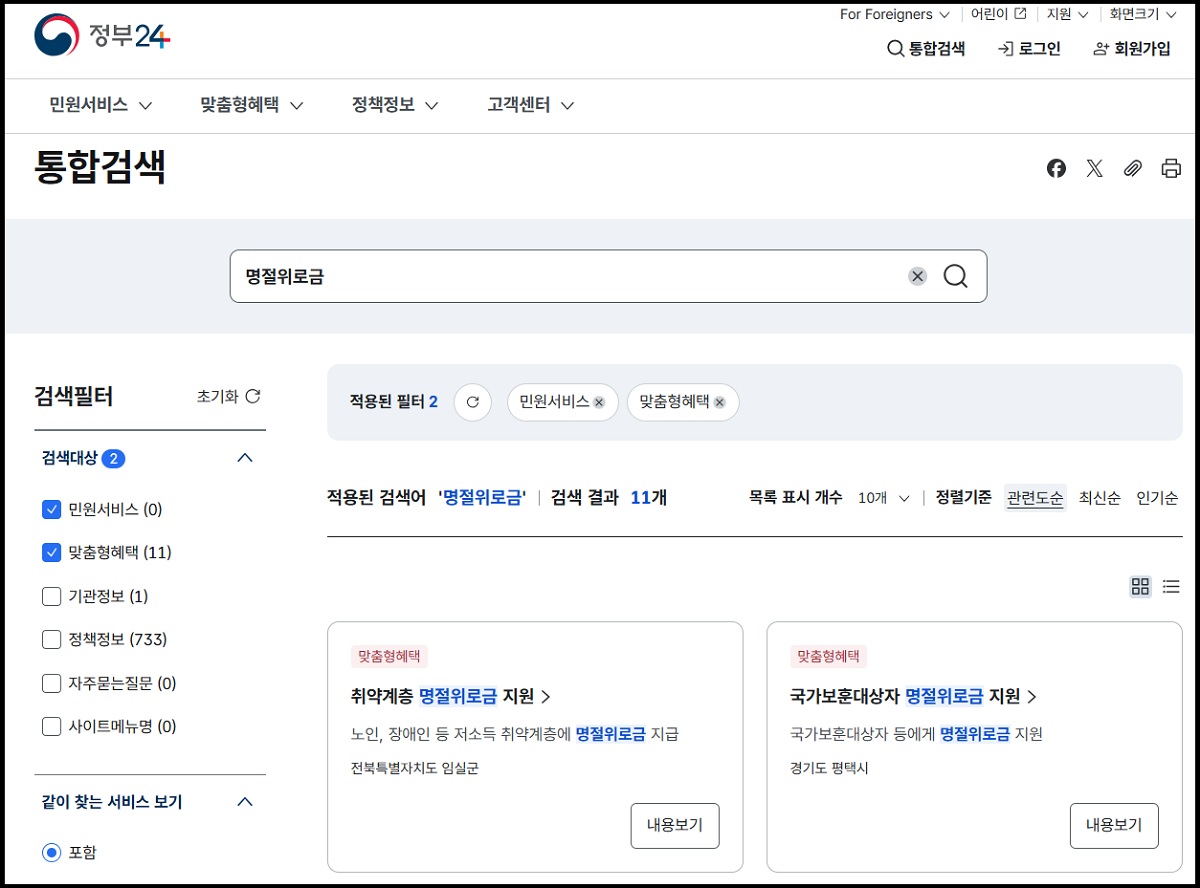Open the 맞춤형혜택 menu

(242, 105)
